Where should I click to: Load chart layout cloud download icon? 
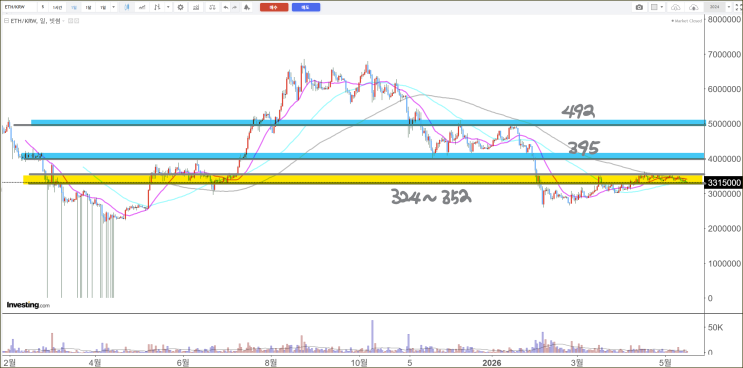[x=676, y=7]
